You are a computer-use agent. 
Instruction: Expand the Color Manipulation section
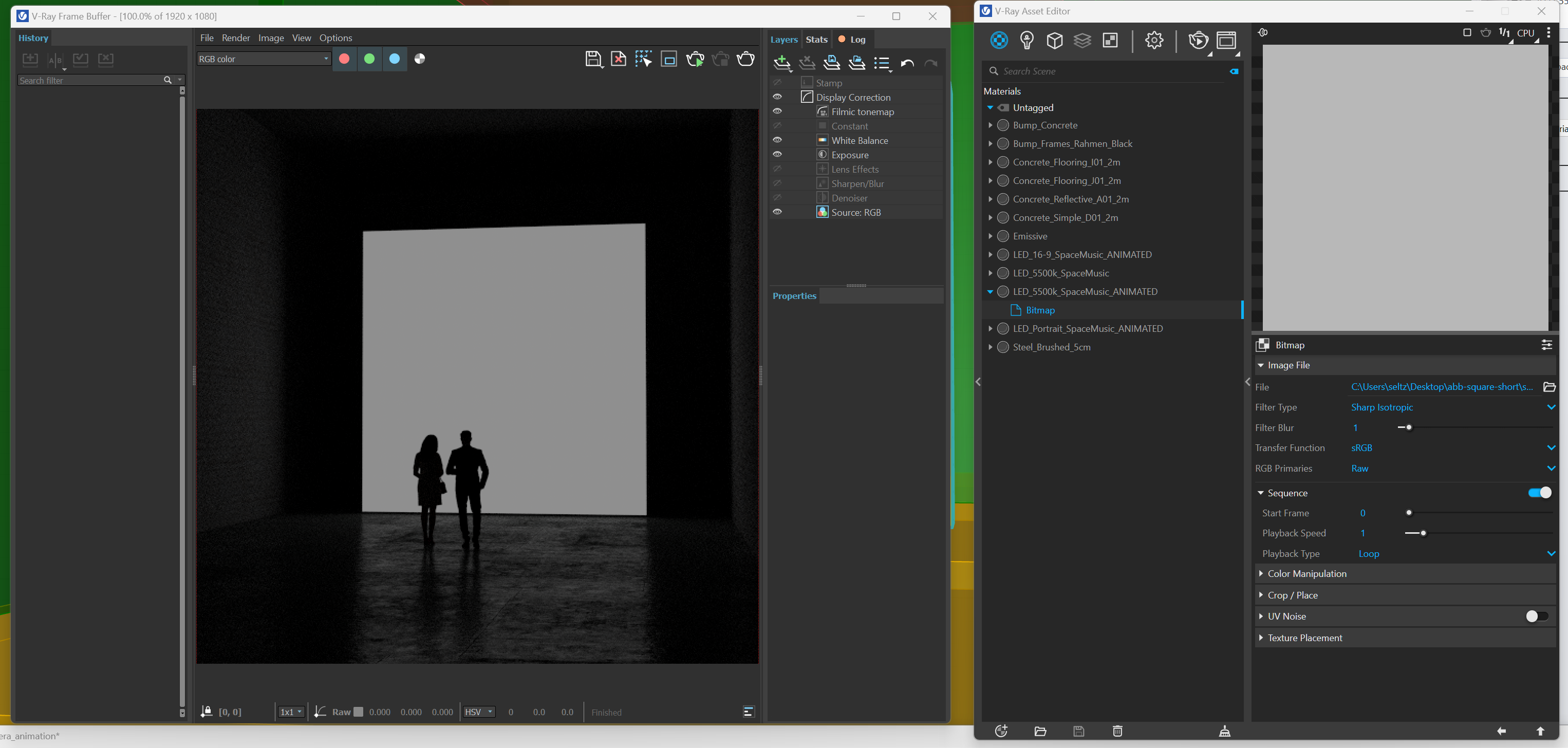(1406, 574)
